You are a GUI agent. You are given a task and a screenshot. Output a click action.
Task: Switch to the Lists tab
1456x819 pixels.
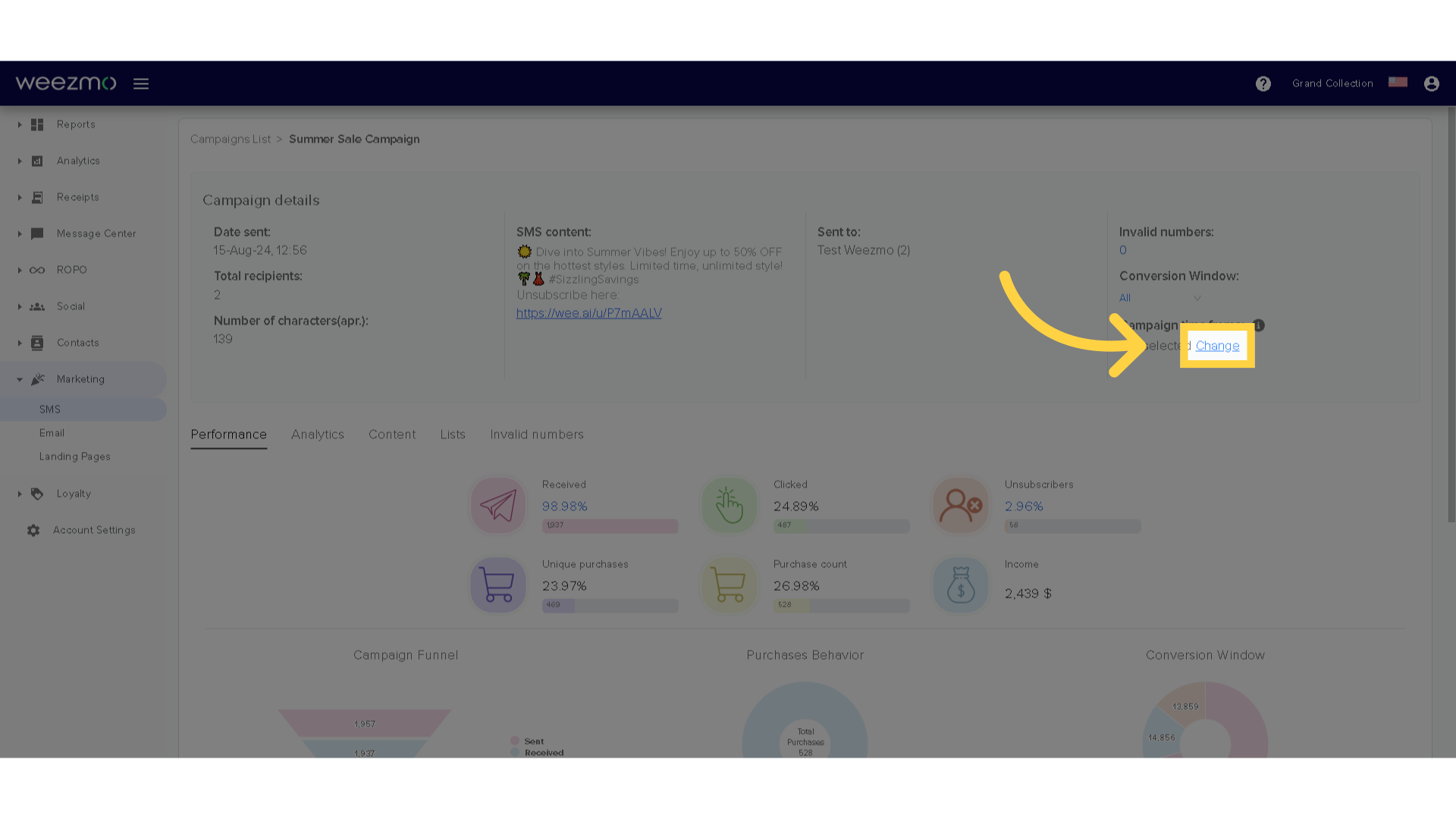click(x=453, y=435)
